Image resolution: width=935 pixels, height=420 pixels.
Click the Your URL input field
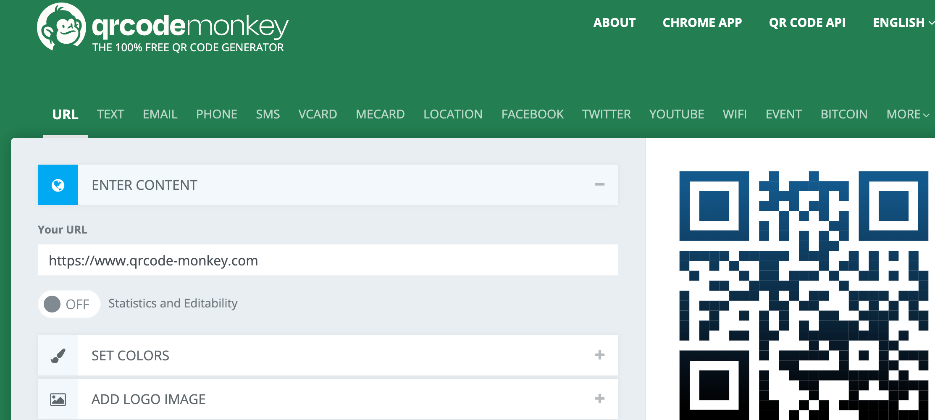tap(327, 261)
